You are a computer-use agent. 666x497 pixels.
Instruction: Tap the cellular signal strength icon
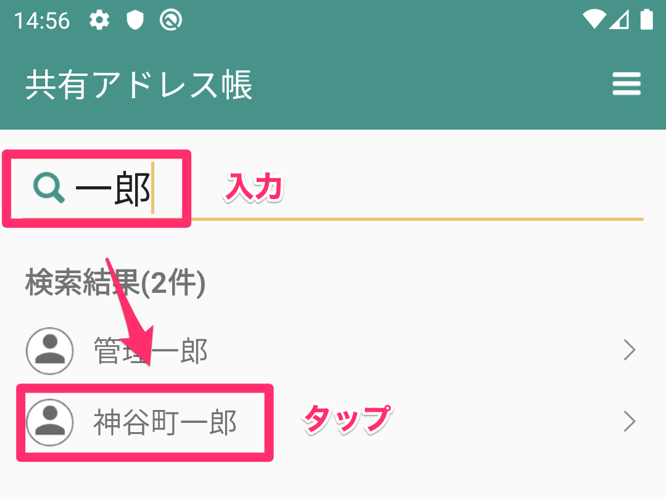(619, 20)
